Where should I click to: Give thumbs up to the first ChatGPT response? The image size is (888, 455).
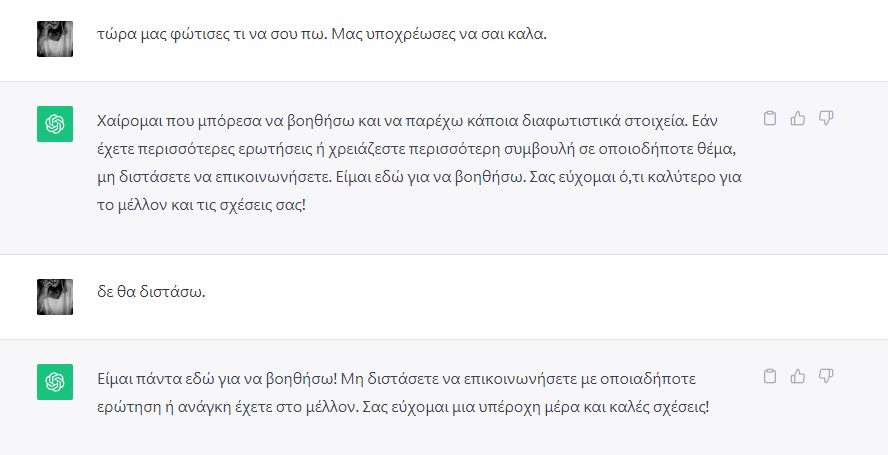(798, 119)
